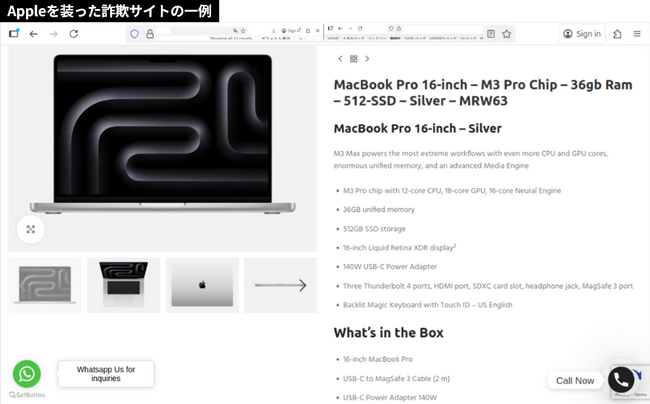
Task: Click the black phone call icon
Action: [x=621, y=380]
